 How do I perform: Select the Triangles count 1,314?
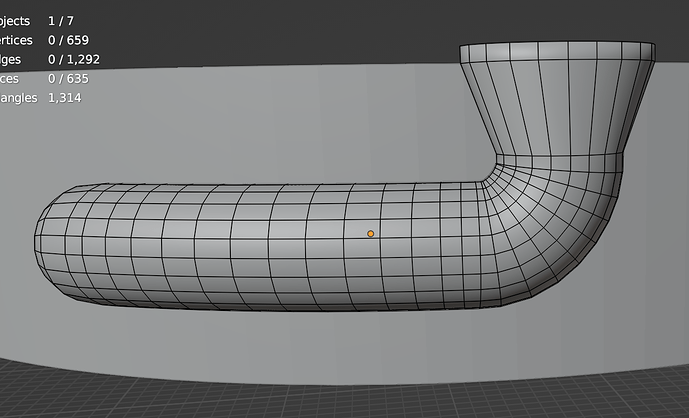tap(65, 98)
